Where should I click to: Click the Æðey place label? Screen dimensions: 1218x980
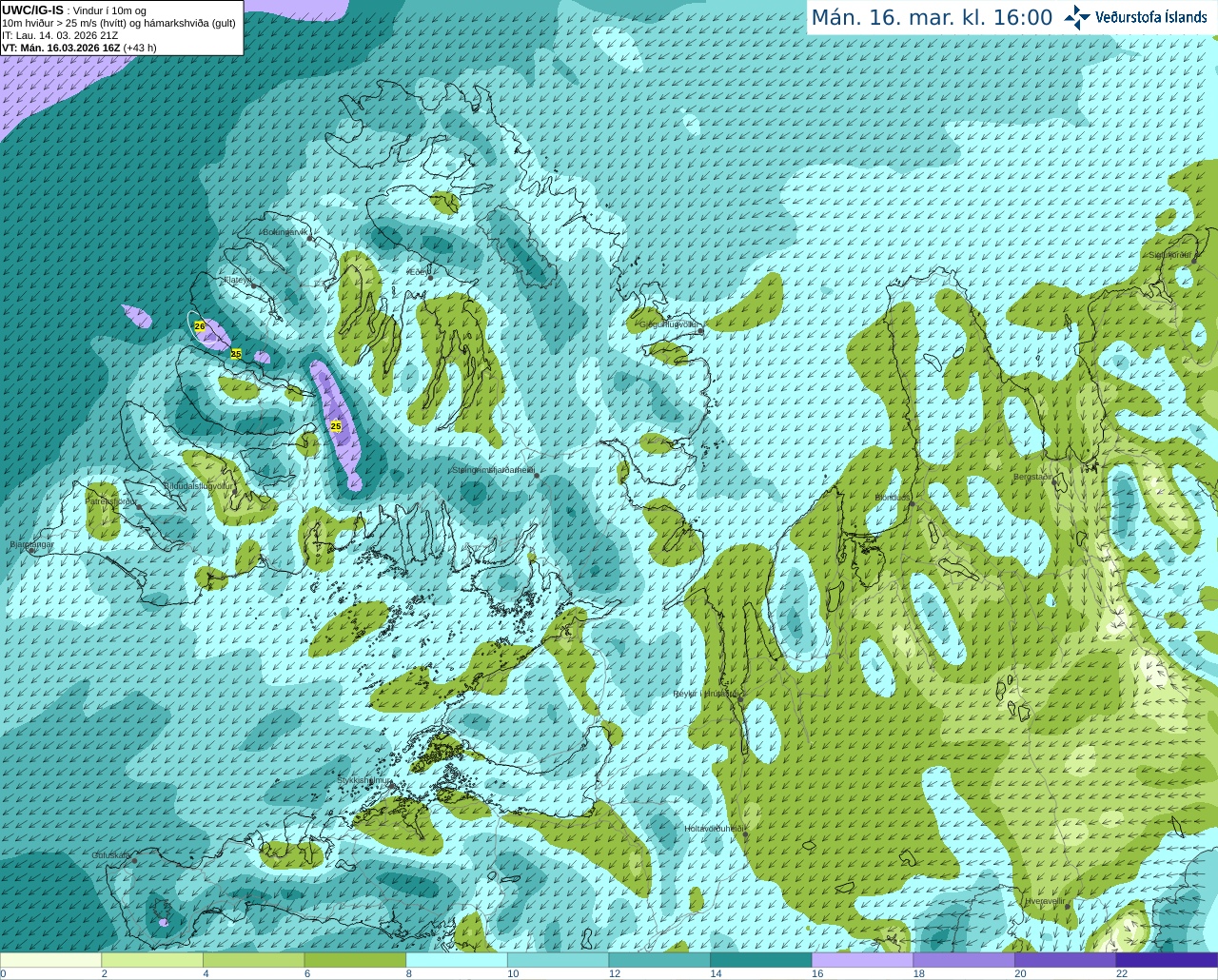[x=418, y=272]
